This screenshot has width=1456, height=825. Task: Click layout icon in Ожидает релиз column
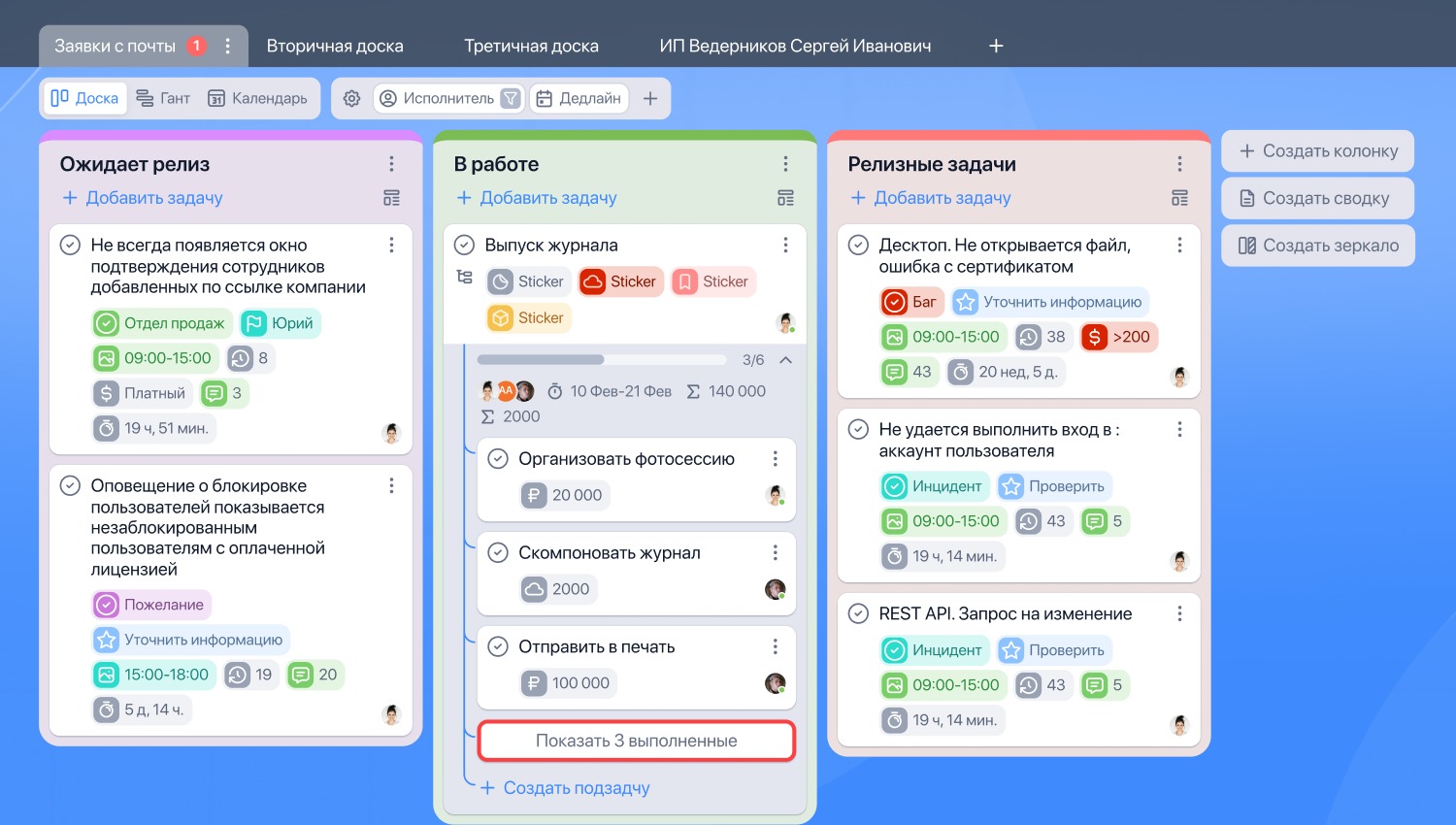pos(391,198)
